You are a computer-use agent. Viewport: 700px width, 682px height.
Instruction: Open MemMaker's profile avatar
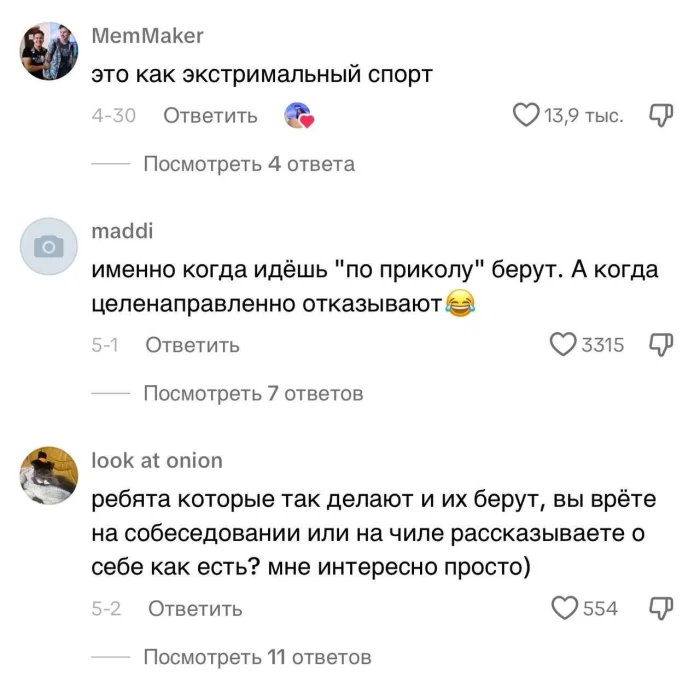click(49, 52)
